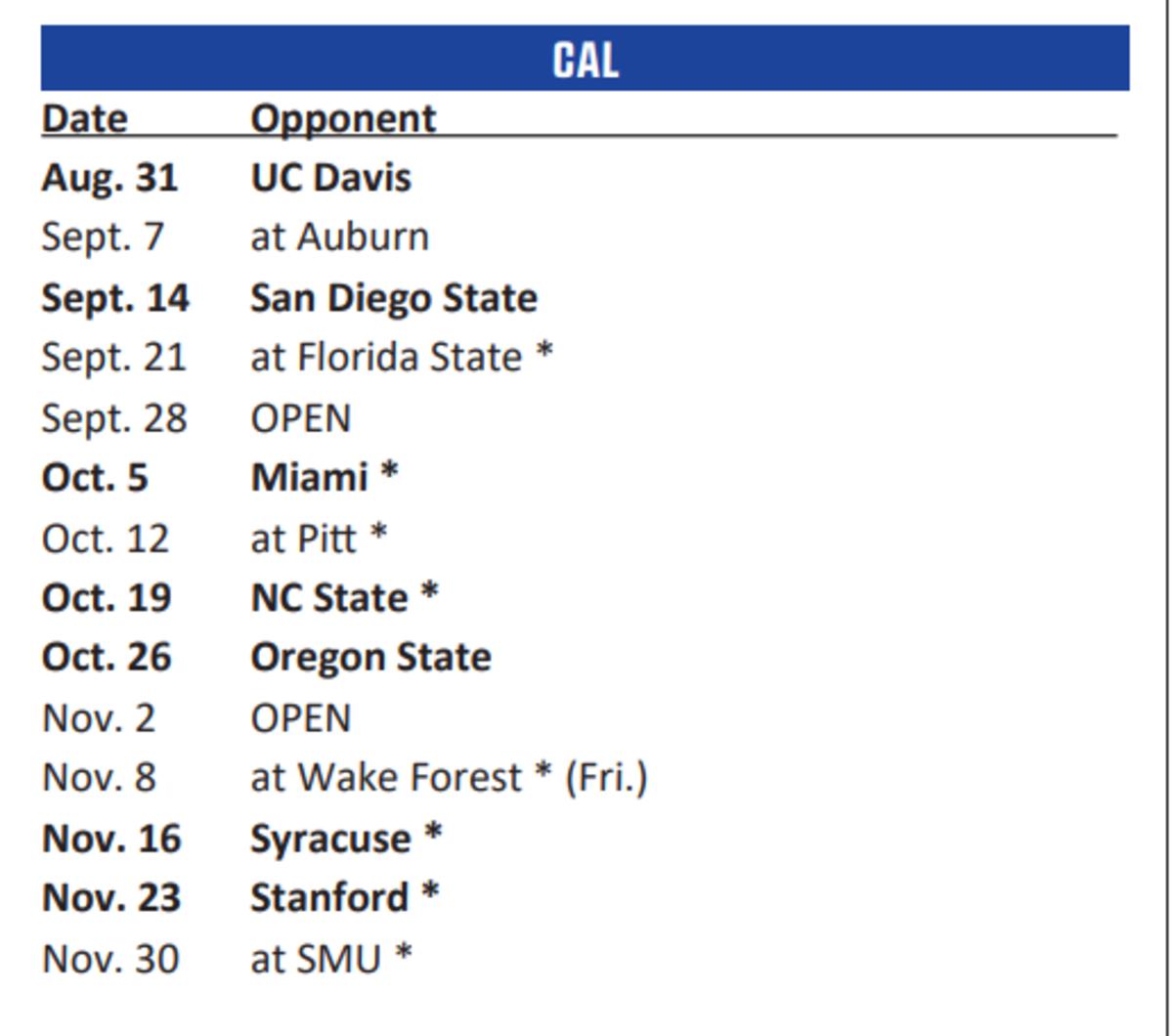Select the NC State opponent entry

[x=344, y=597]
